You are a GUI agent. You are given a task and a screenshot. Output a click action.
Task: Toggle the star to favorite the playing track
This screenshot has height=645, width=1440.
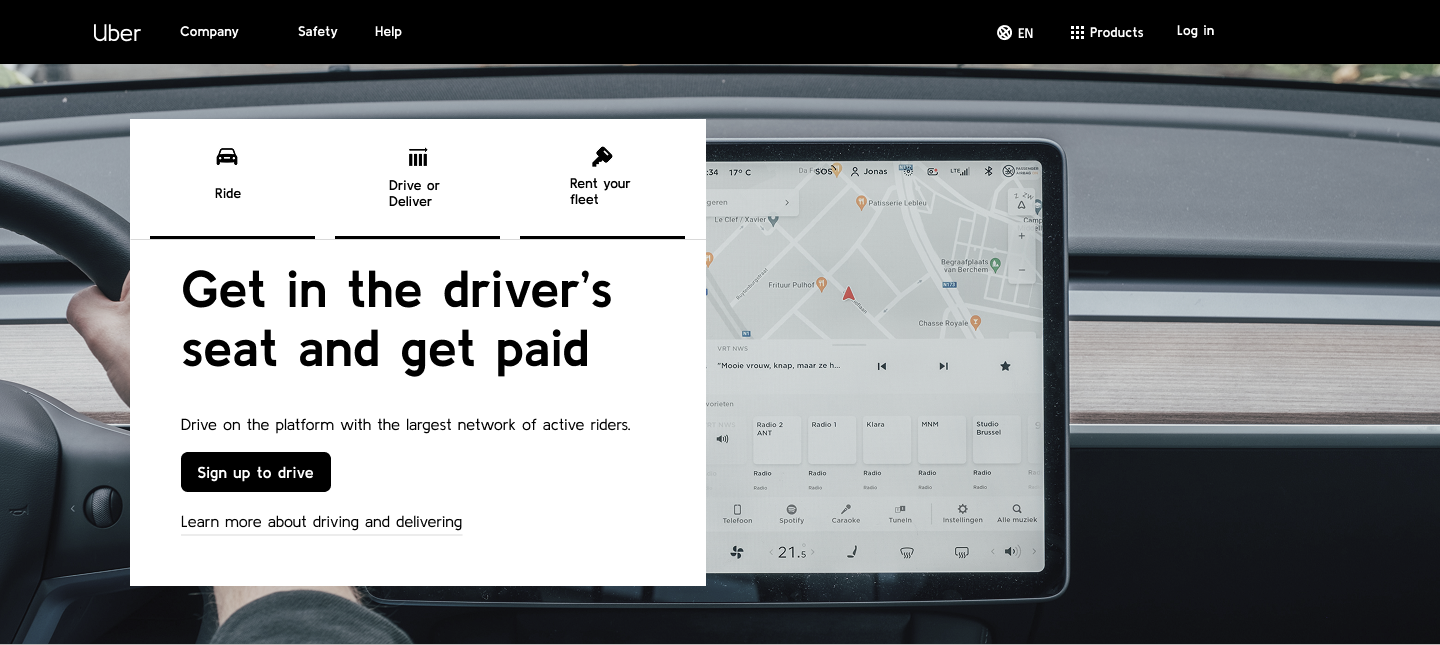[1005, 366]
